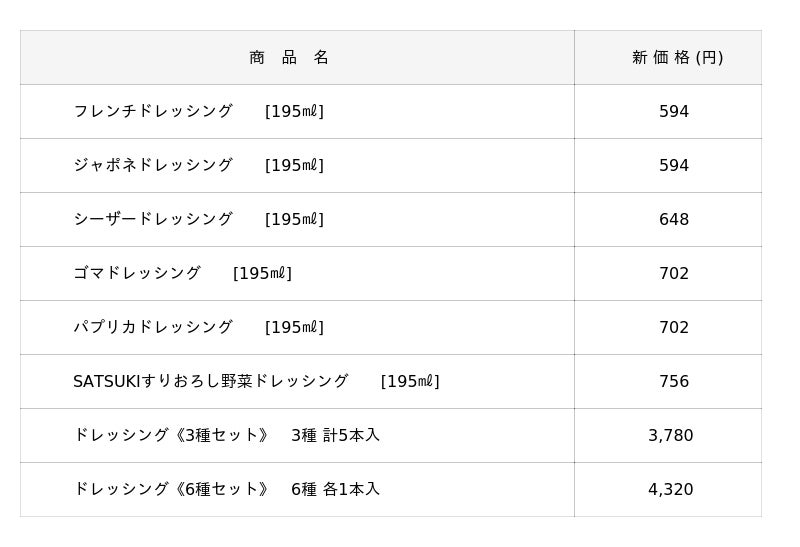800x547 pixels.
Task: Click the 商品名 column header
Action: pos(289,58)
